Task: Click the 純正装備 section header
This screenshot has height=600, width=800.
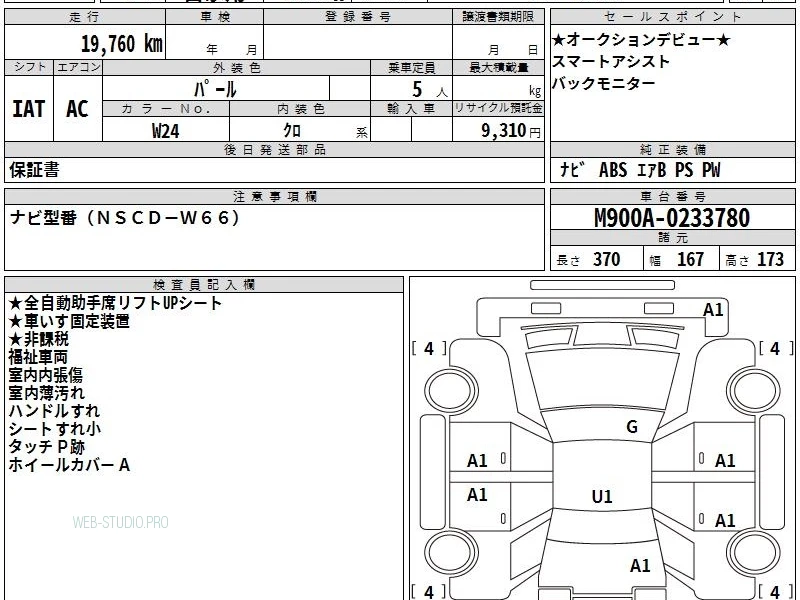Action: click(x=672, y=149)
